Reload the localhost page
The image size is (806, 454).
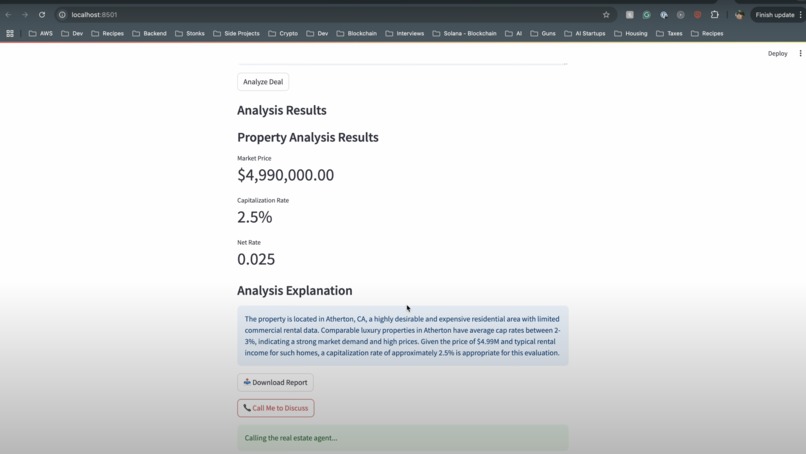point(42,15)
